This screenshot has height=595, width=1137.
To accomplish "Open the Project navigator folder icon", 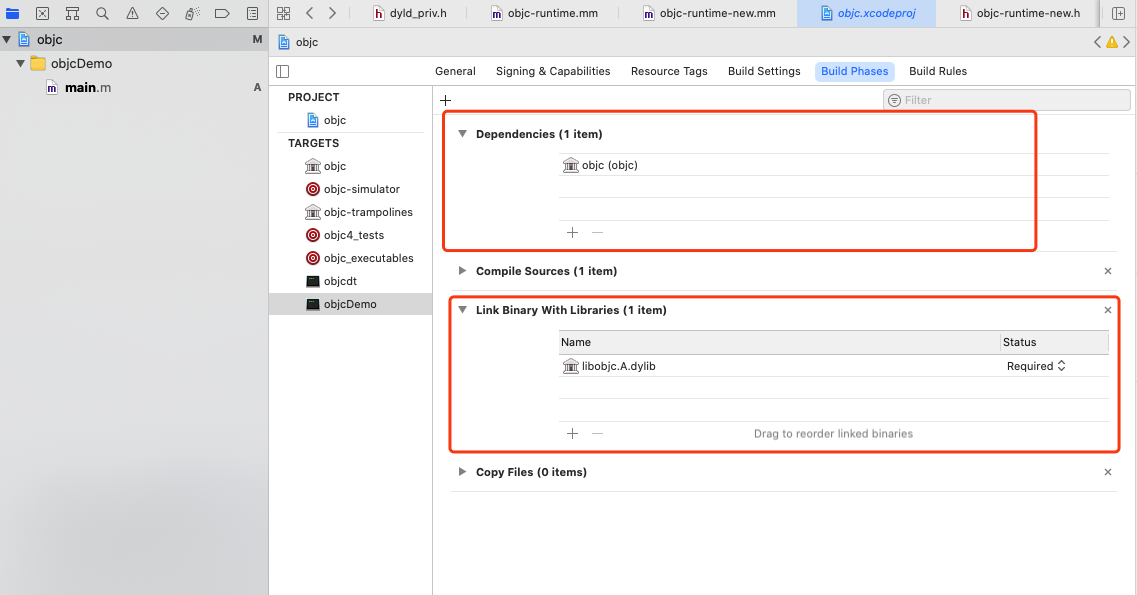I will (12, 13).
